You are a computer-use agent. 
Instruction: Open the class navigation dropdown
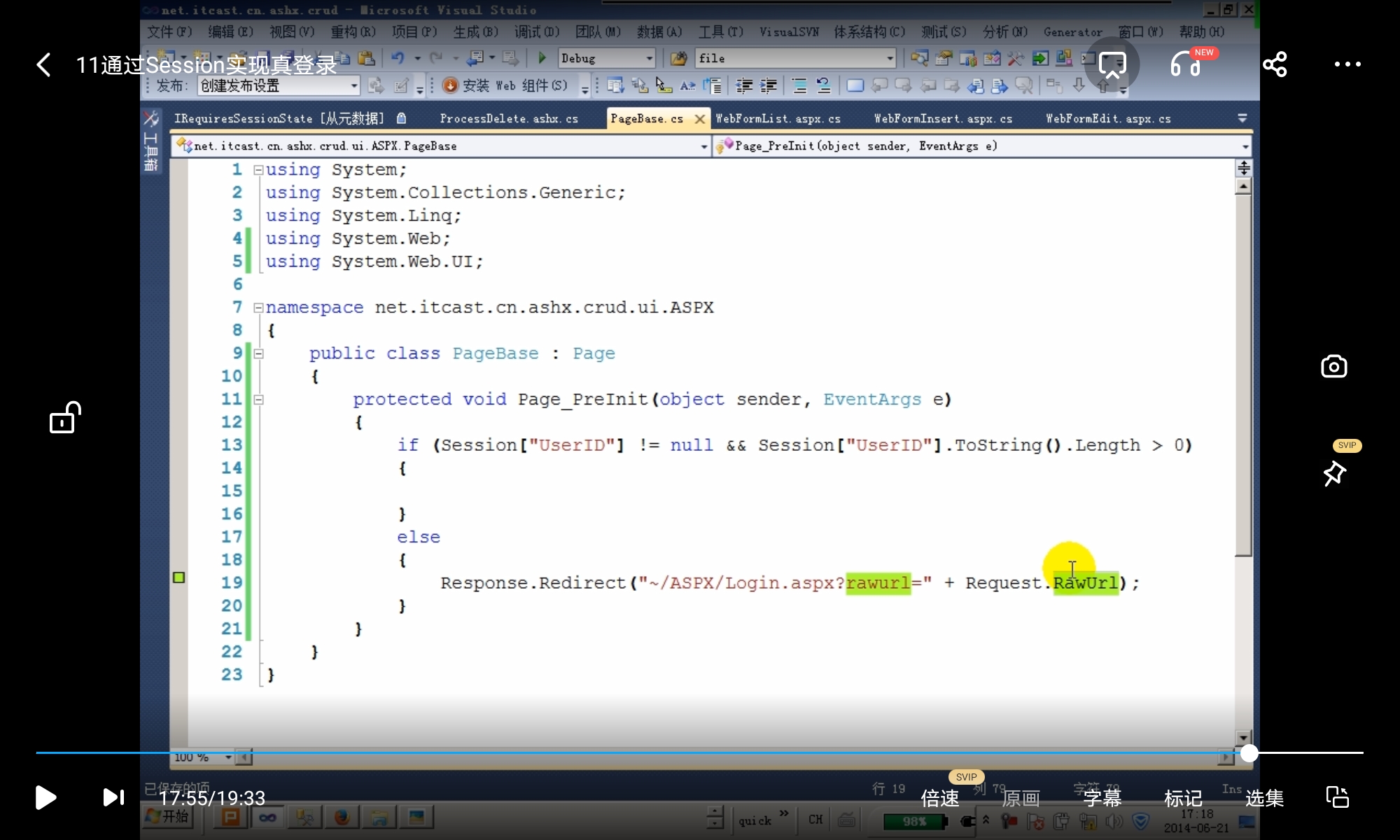(x=704, y=146)
